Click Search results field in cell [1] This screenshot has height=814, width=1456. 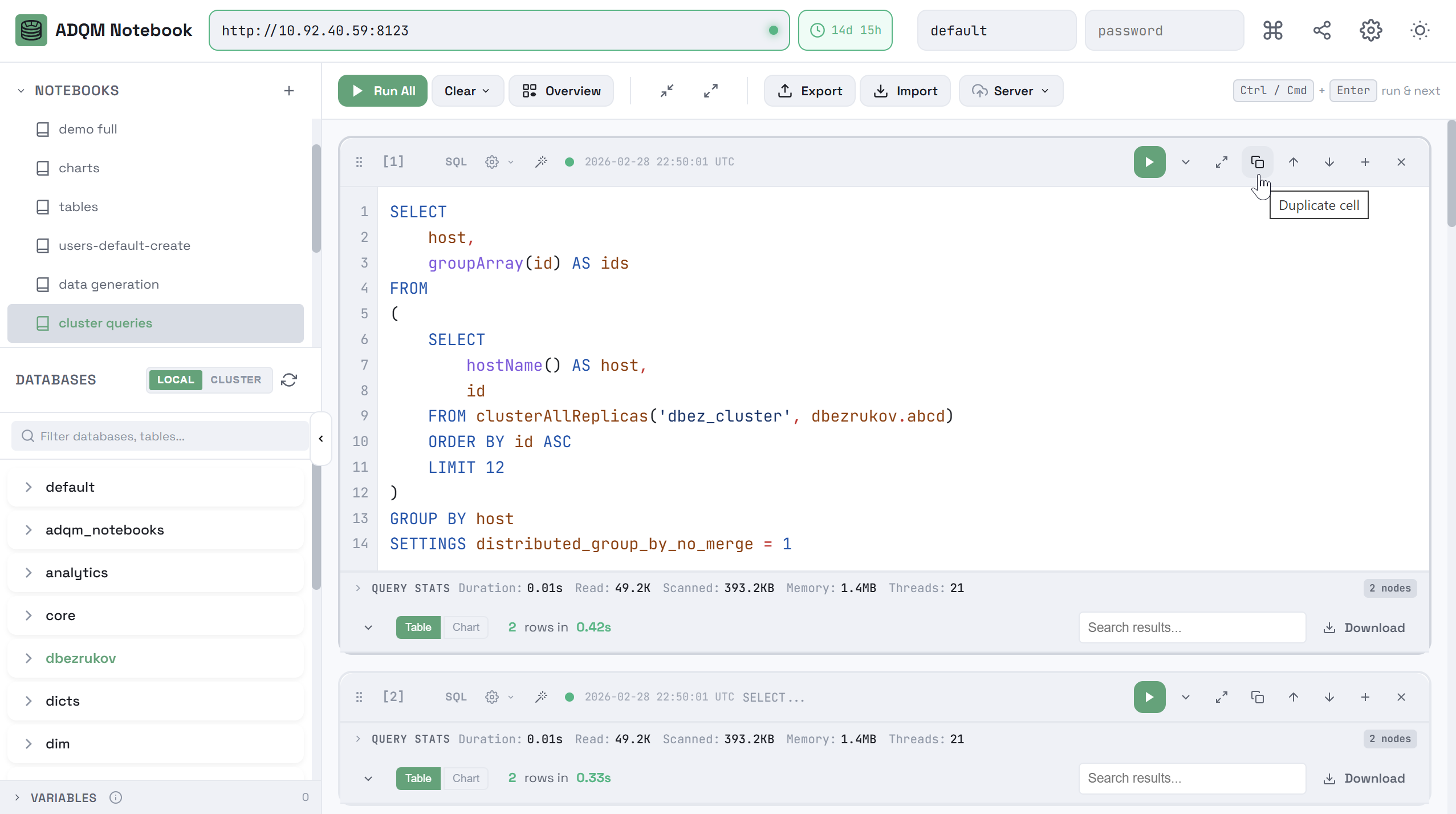[x=1192, y=627]
